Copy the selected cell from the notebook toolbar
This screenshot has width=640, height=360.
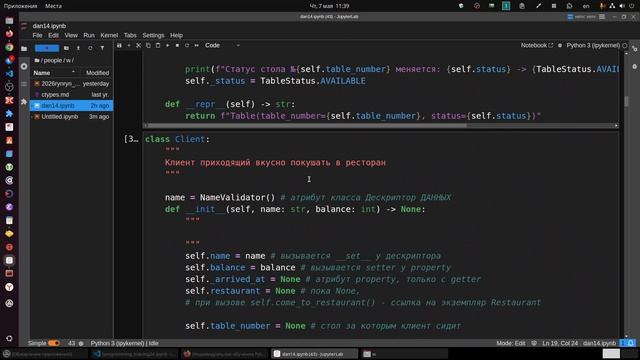[x=148, y=45]
